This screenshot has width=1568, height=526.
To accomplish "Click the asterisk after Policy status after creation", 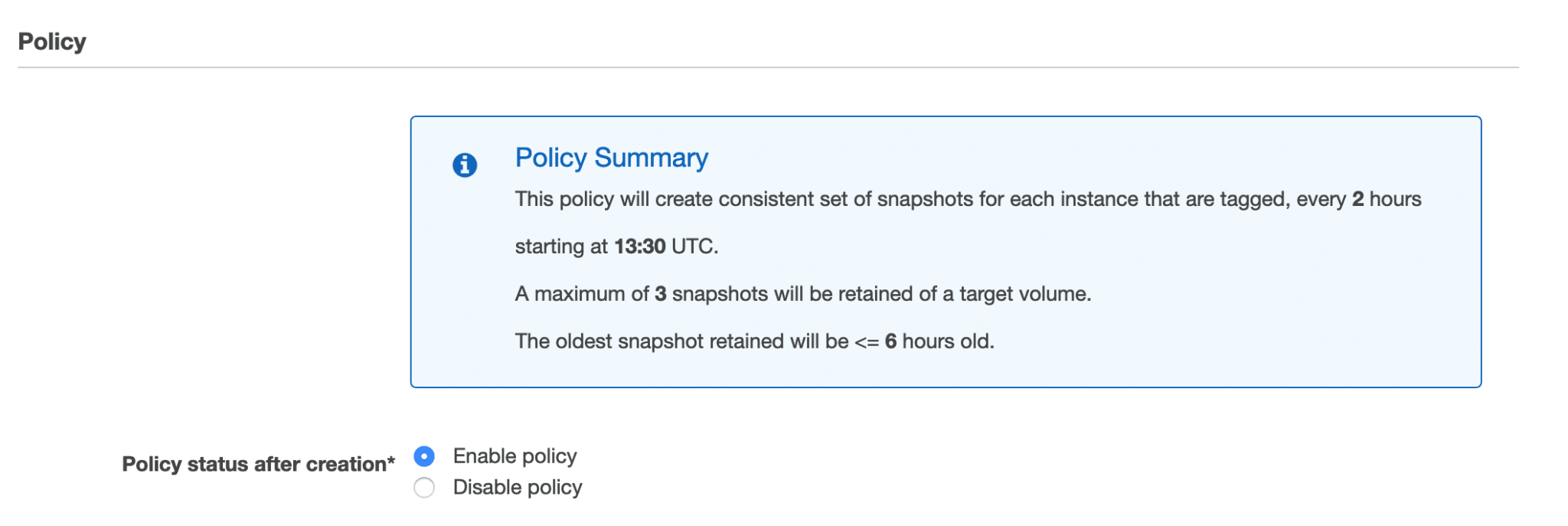I will [391, 461].
